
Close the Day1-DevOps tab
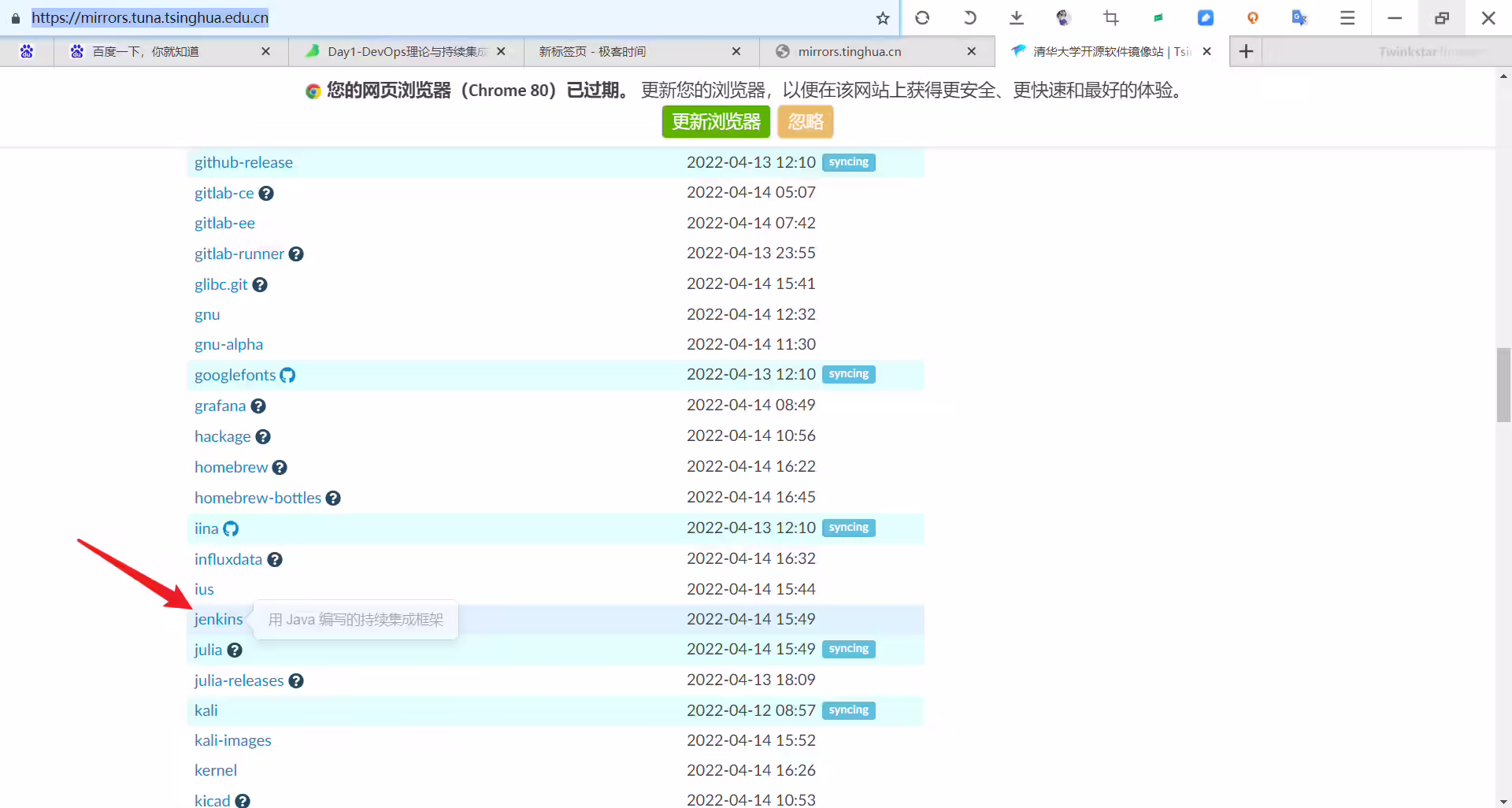[501, 51]
